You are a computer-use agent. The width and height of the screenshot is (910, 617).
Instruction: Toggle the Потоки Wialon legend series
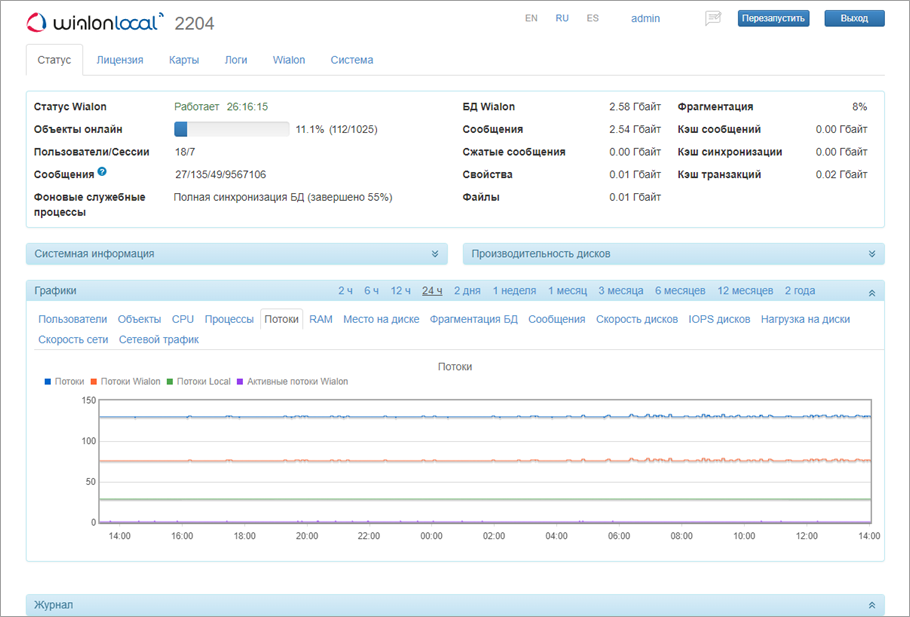pos(125,381)
